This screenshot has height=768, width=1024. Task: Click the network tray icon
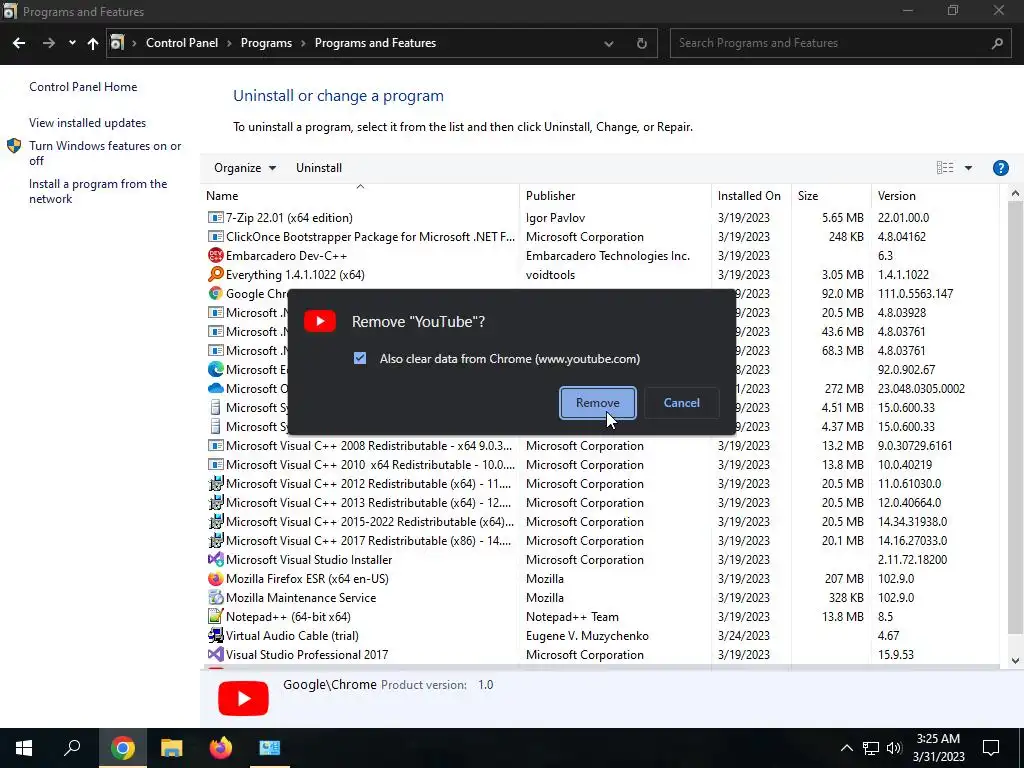click(x=871, y=748)
